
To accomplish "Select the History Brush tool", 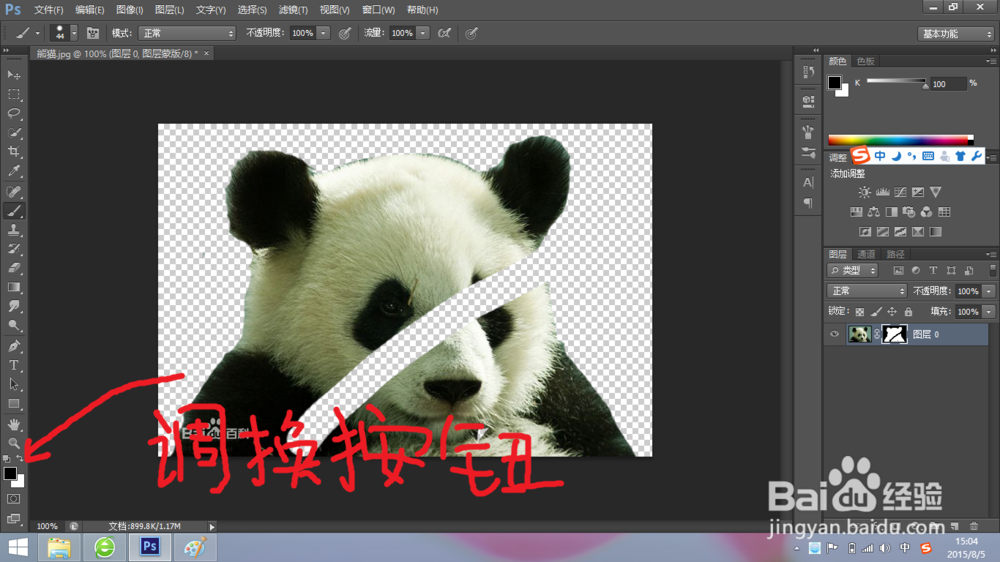I will (14, 249).
